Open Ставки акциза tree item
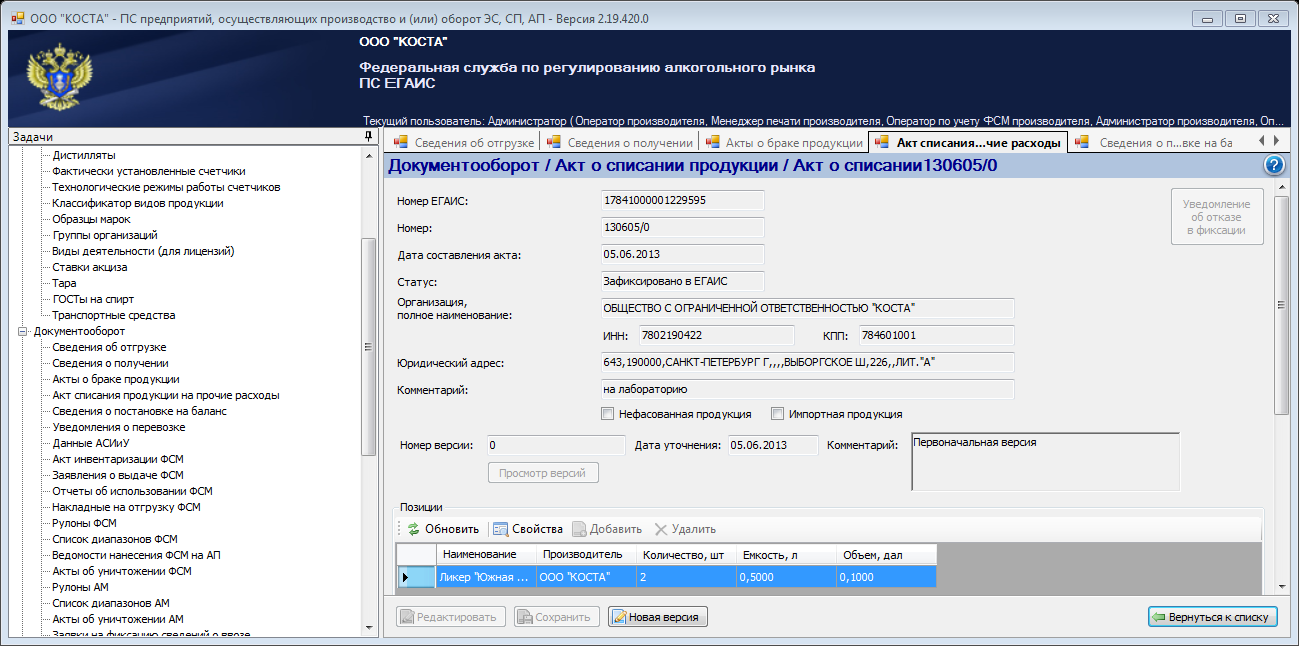Screen dimensions: 1299x646 [90, 267]
